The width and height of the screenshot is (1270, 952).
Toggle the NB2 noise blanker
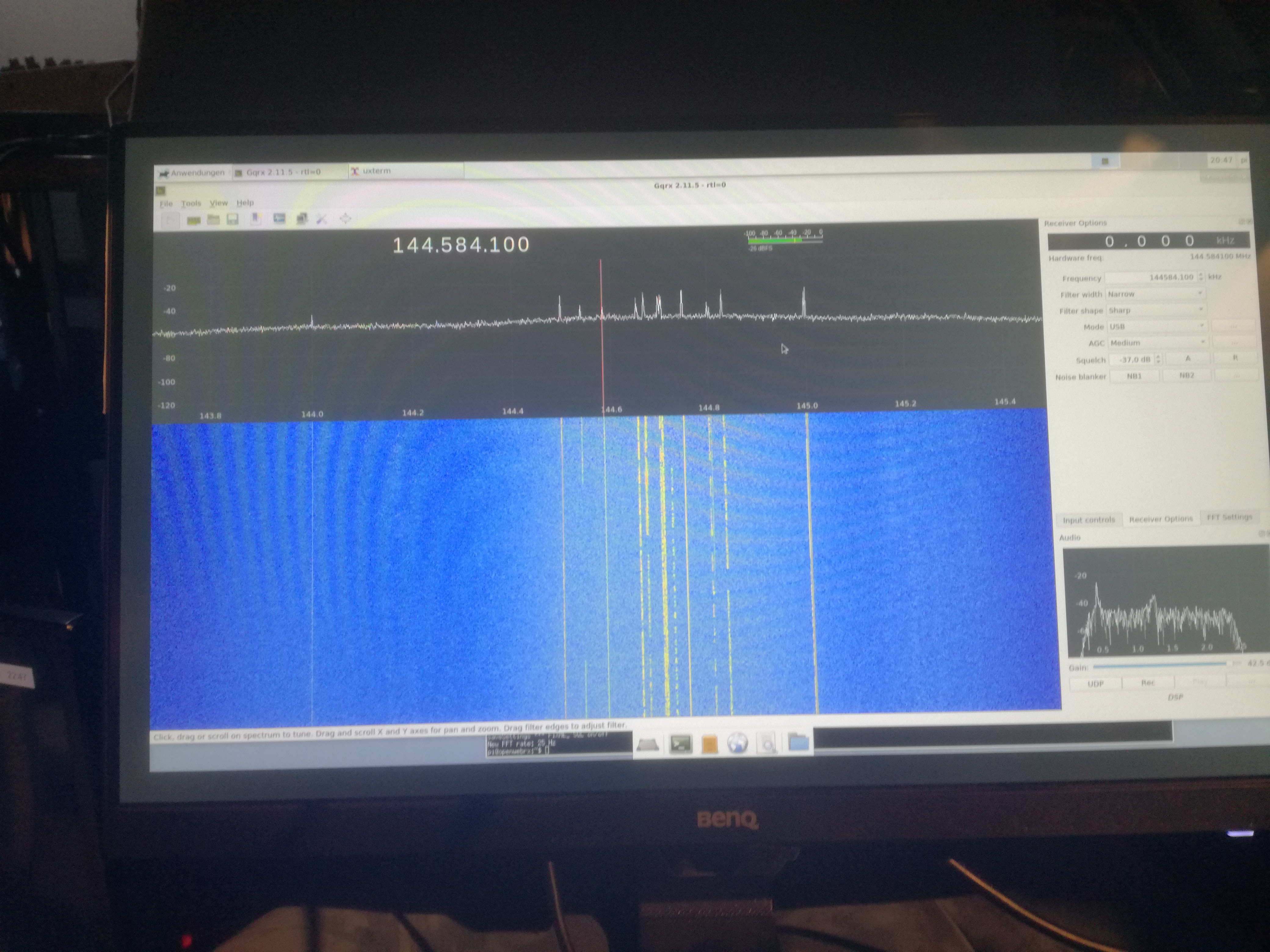(x=1186, y=375)
